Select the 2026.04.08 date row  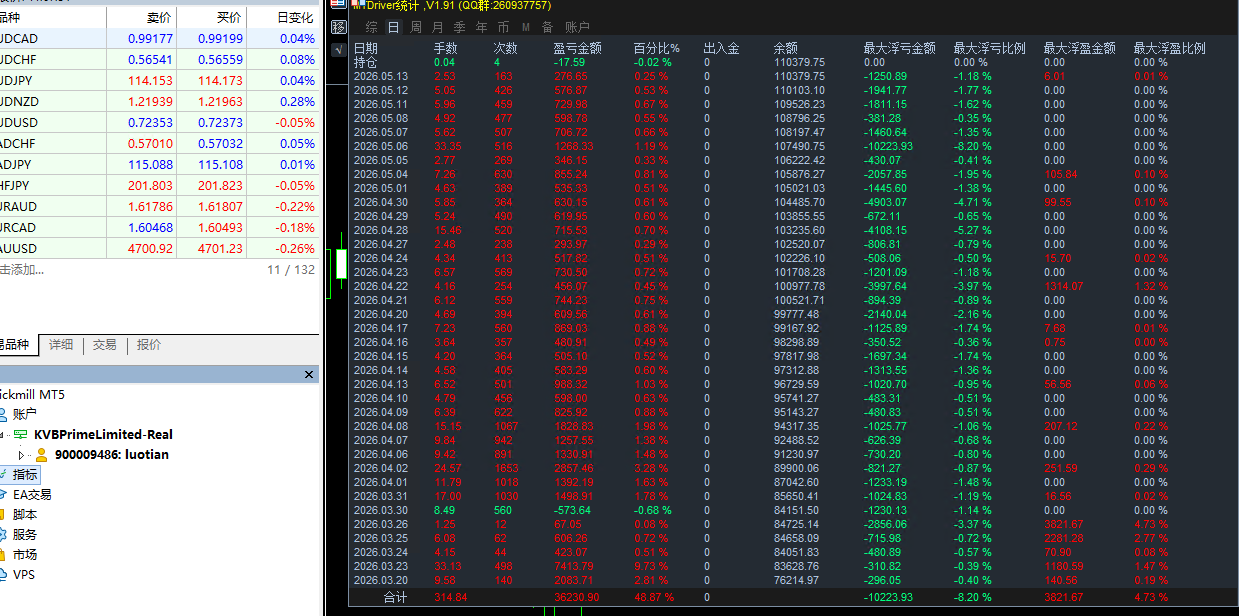381,426
